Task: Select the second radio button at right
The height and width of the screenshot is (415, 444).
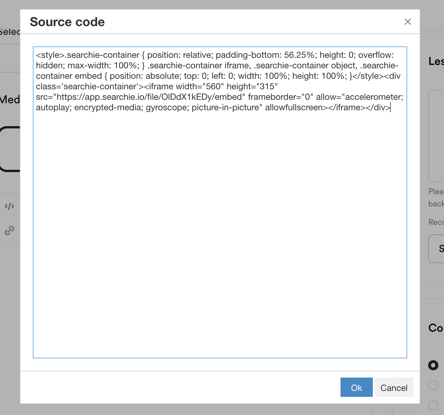Action: pyautogui.click(x=433, y=385)
